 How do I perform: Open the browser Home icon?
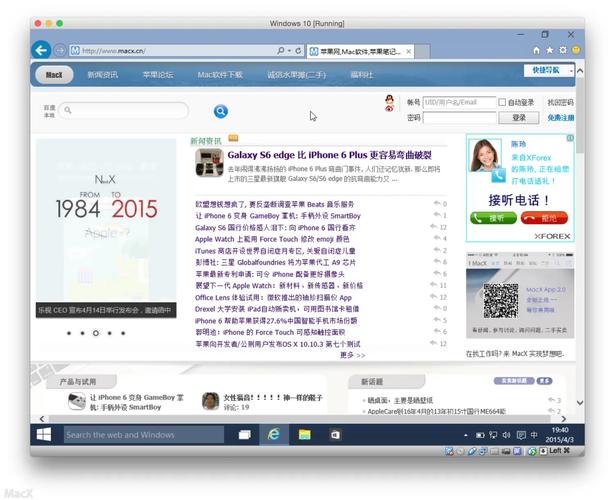(537, 50)
